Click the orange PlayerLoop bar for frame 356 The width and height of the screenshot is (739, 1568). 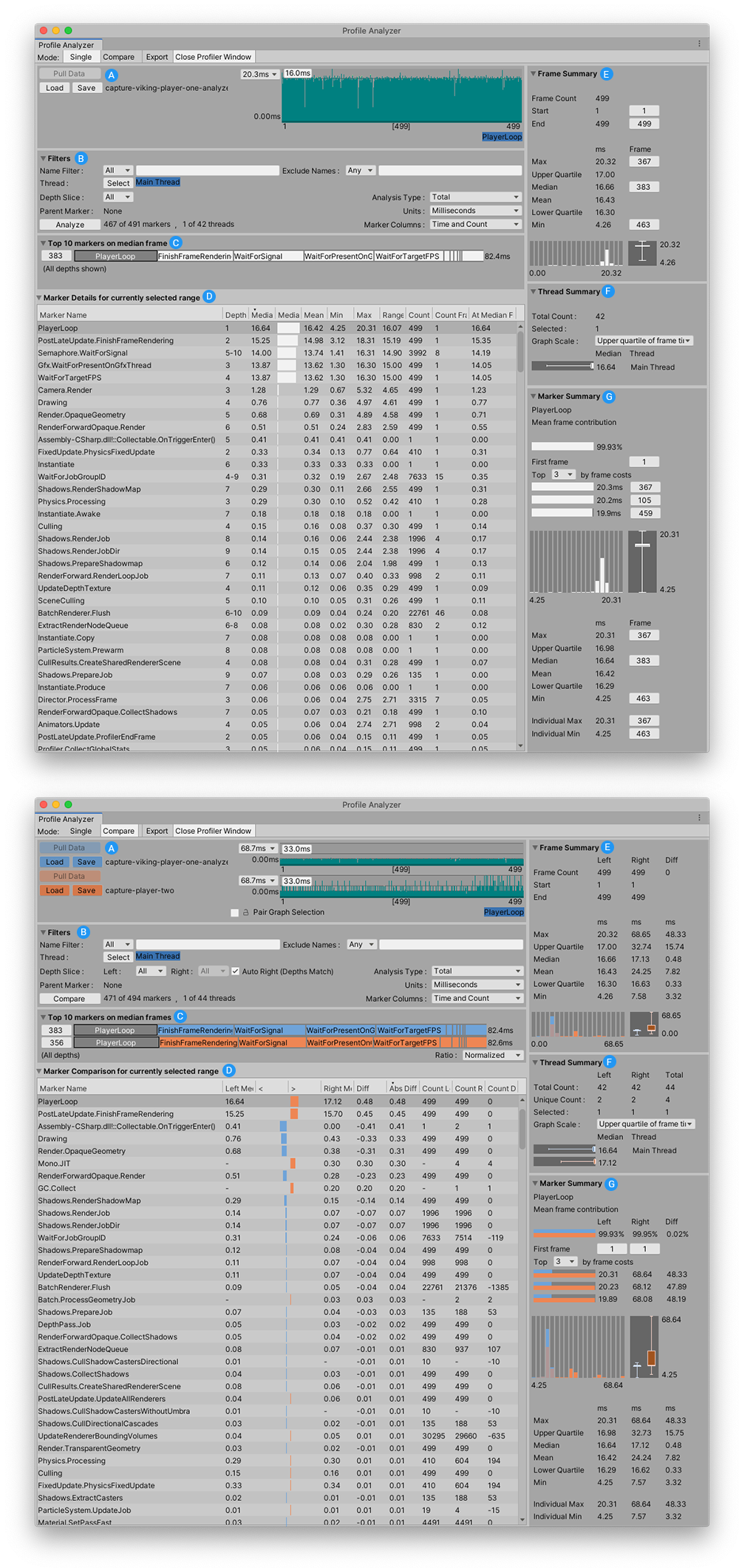[x=115, y=1043]
